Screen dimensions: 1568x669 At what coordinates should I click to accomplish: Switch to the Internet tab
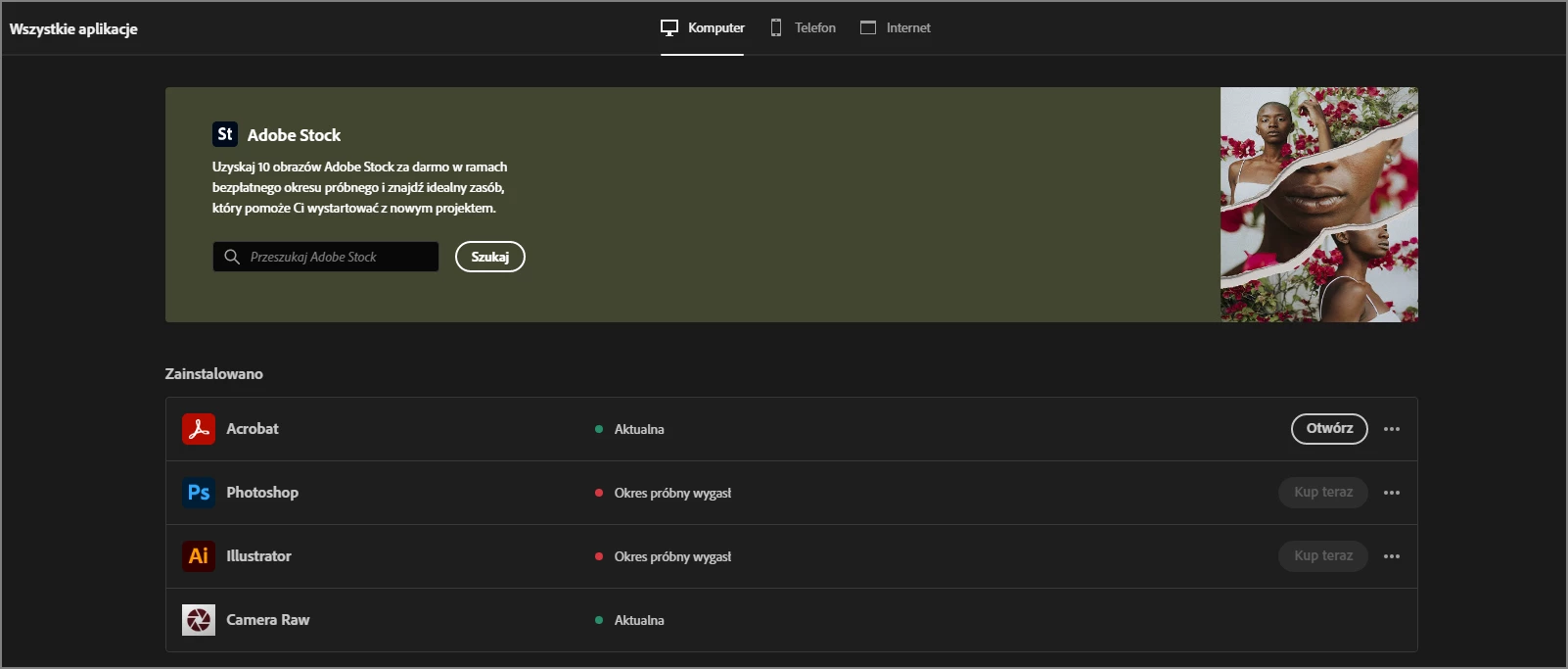[x=896, y=27]
